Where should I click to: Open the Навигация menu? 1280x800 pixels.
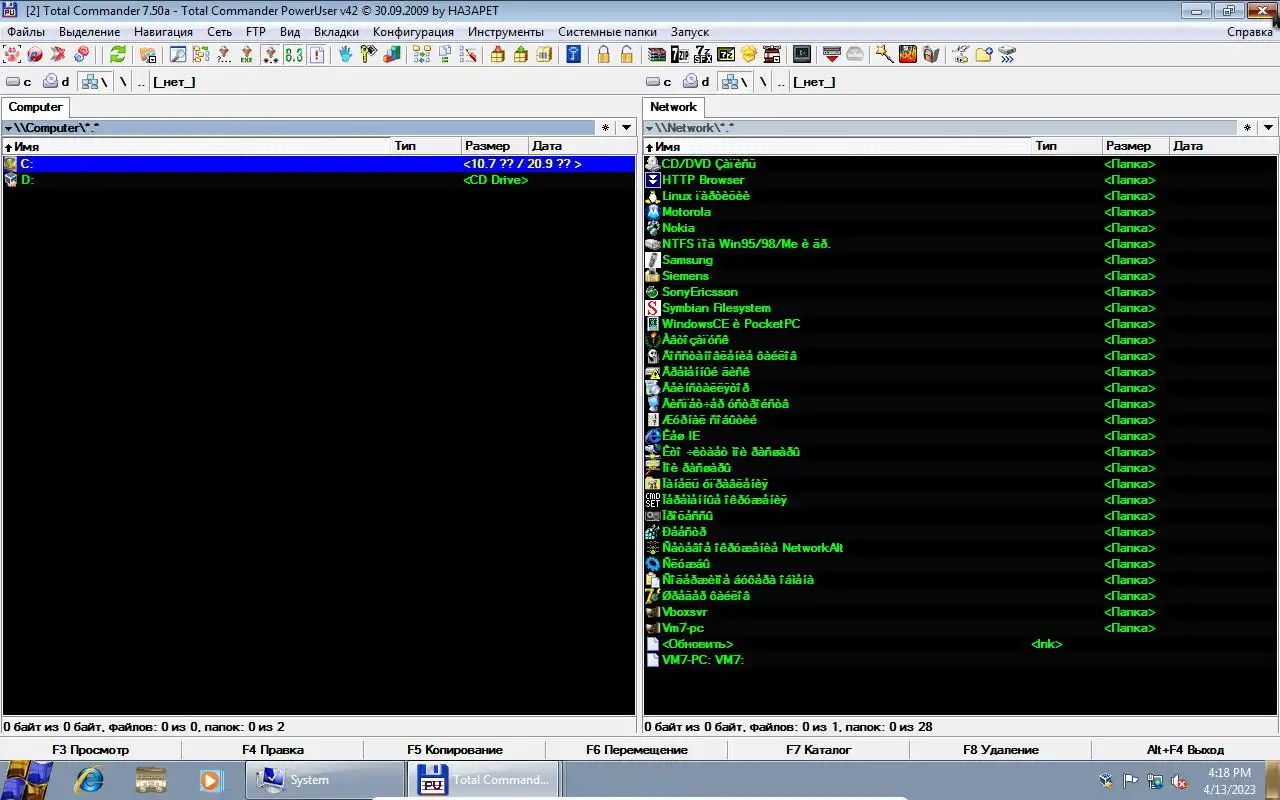163,32
